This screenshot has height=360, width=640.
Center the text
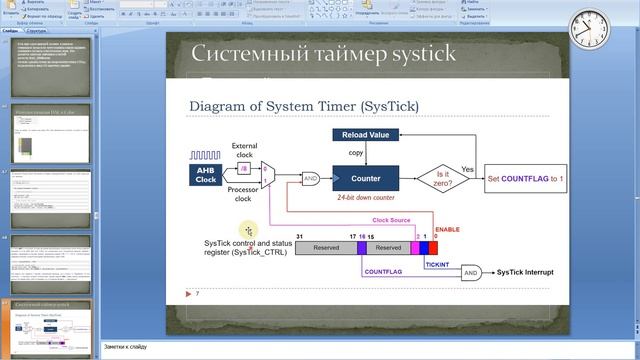pos(207,14)
